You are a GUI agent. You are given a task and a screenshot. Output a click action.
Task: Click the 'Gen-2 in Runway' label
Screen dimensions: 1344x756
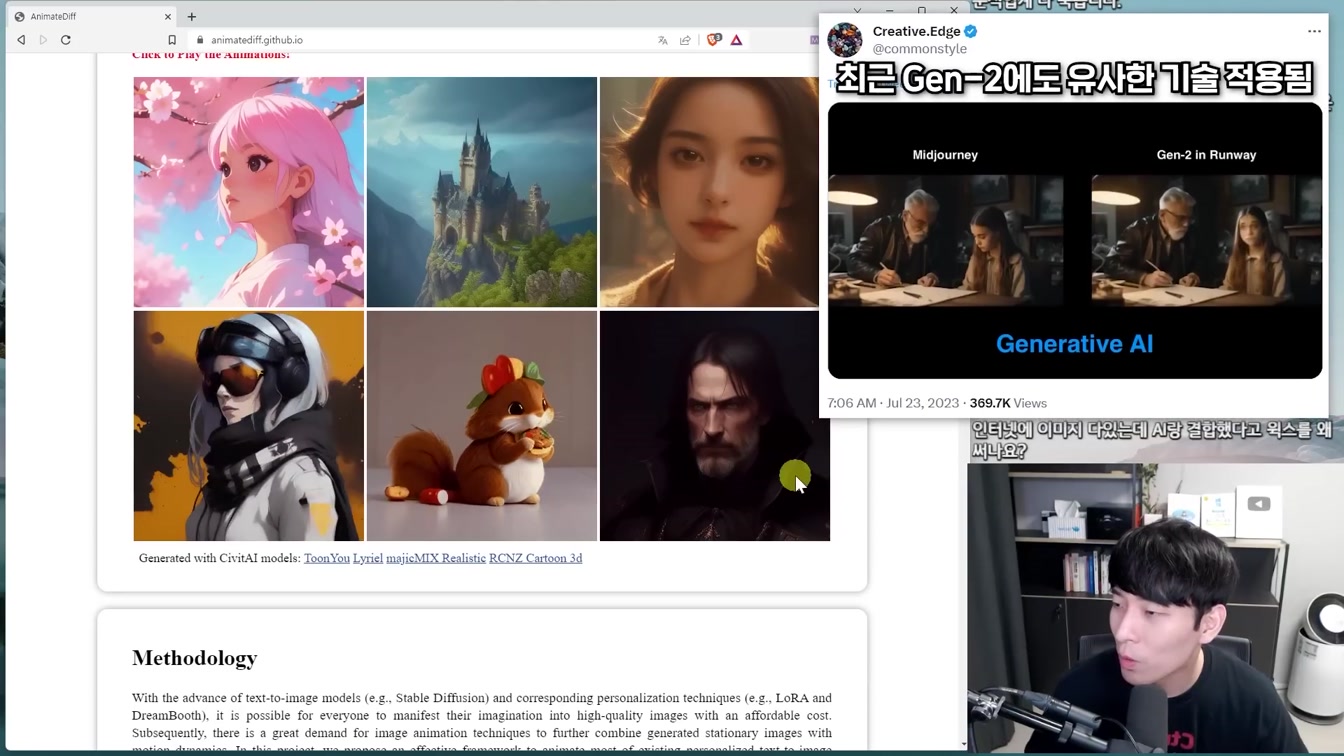(1206, 155)
